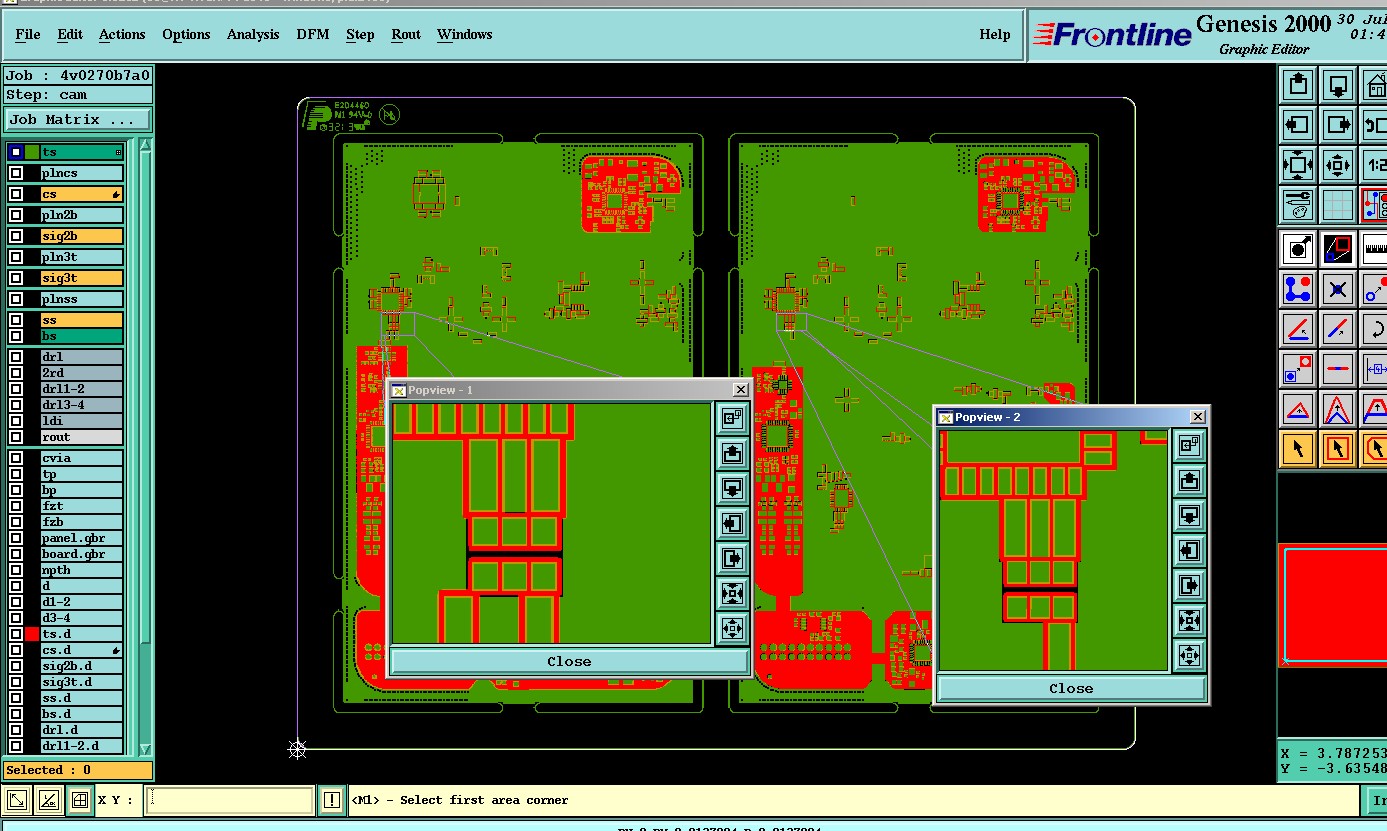Open the tools and palette settings icon
Viewport: 1387px width, 831px height.
point(1298,205)
